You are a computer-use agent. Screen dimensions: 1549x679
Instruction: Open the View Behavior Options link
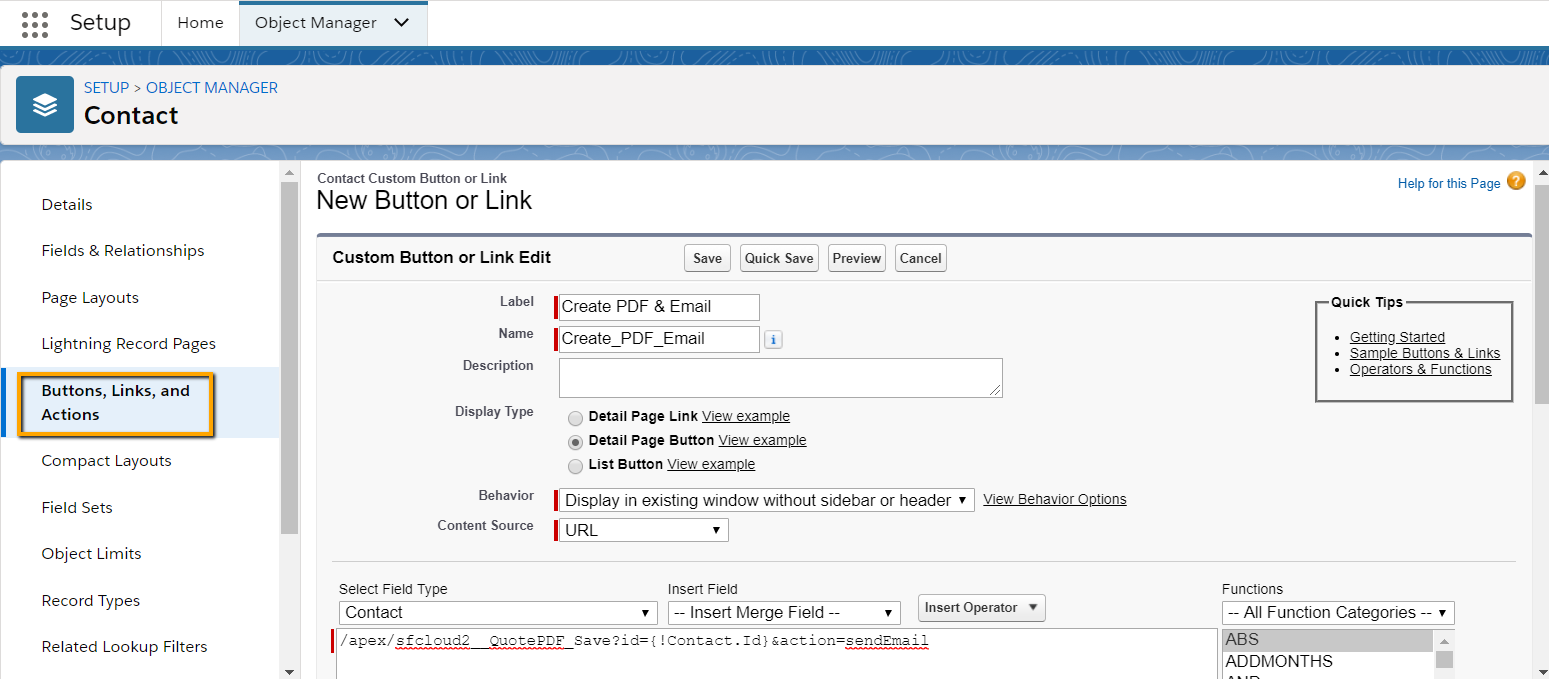tap(1055, 499)
